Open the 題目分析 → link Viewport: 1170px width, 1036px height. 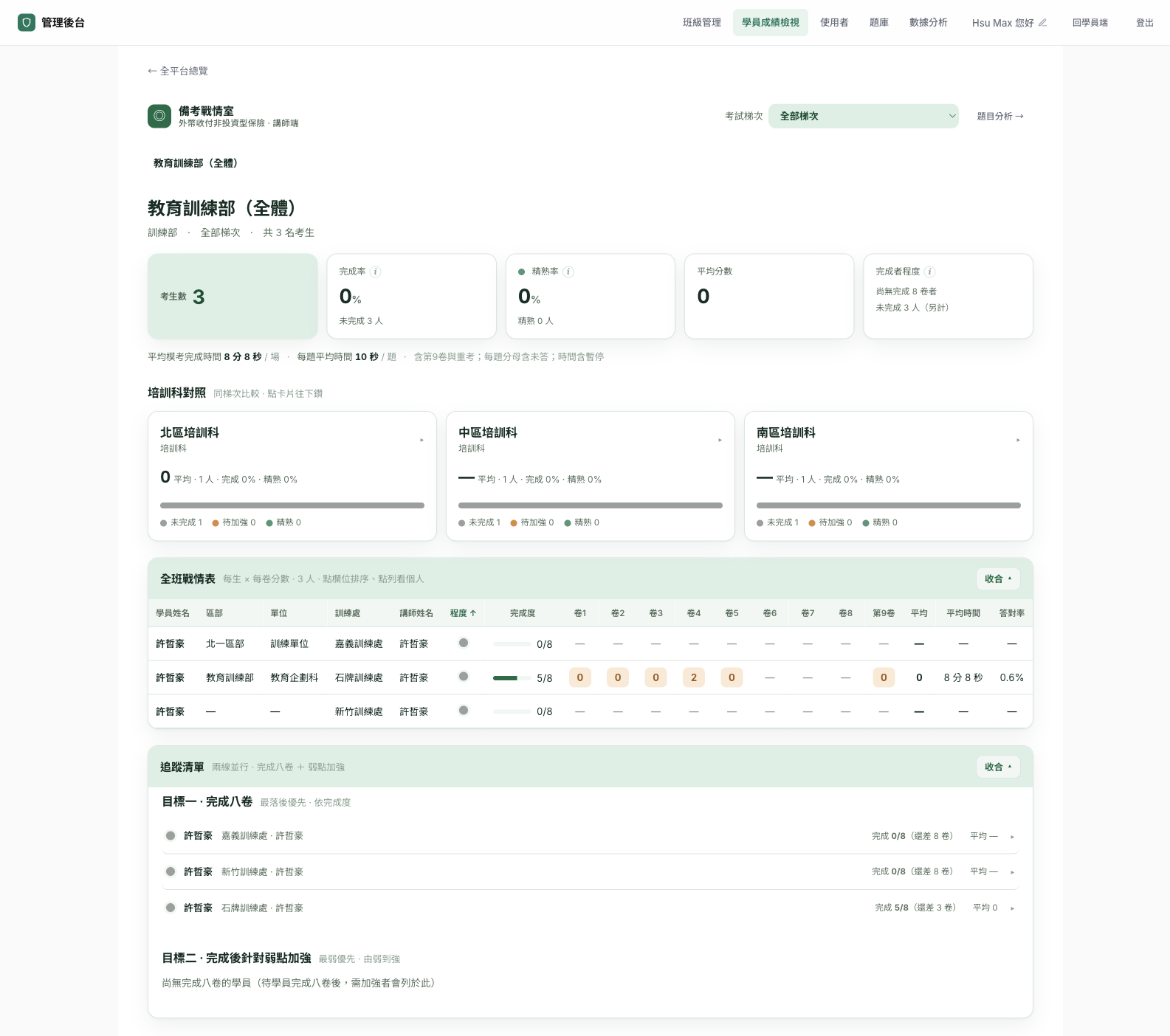pos(1000,116)
